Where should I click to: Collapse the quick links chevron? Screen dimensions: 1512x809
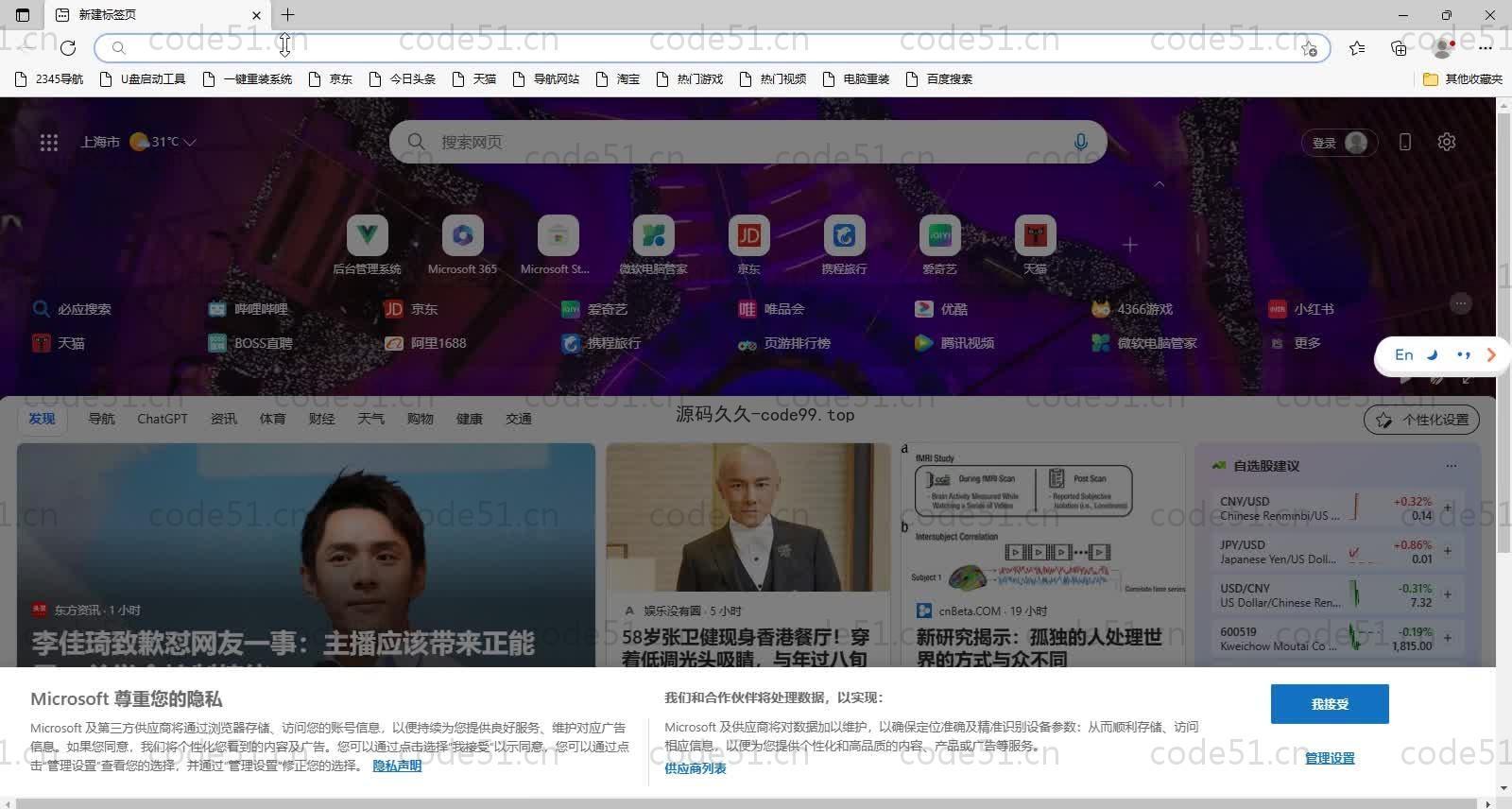click(1159, 184)
